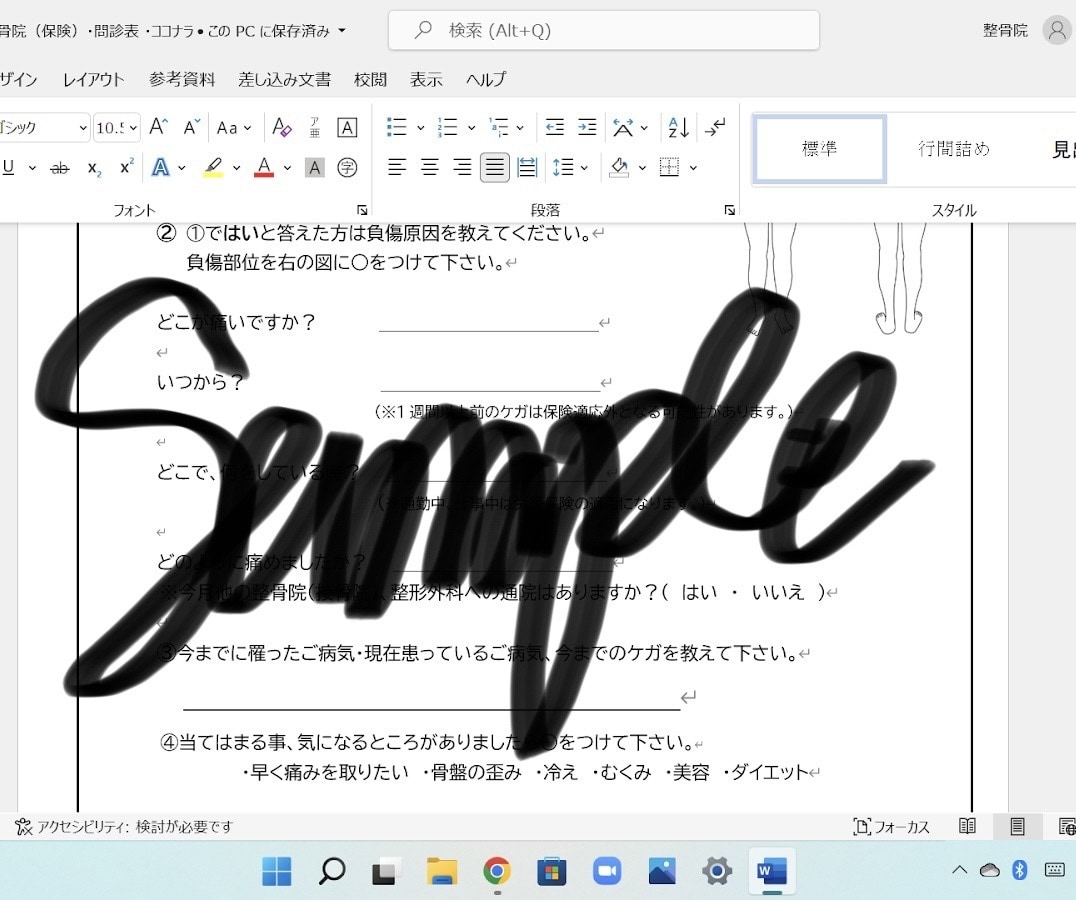Open the font size dropdown

pos(133,128)
